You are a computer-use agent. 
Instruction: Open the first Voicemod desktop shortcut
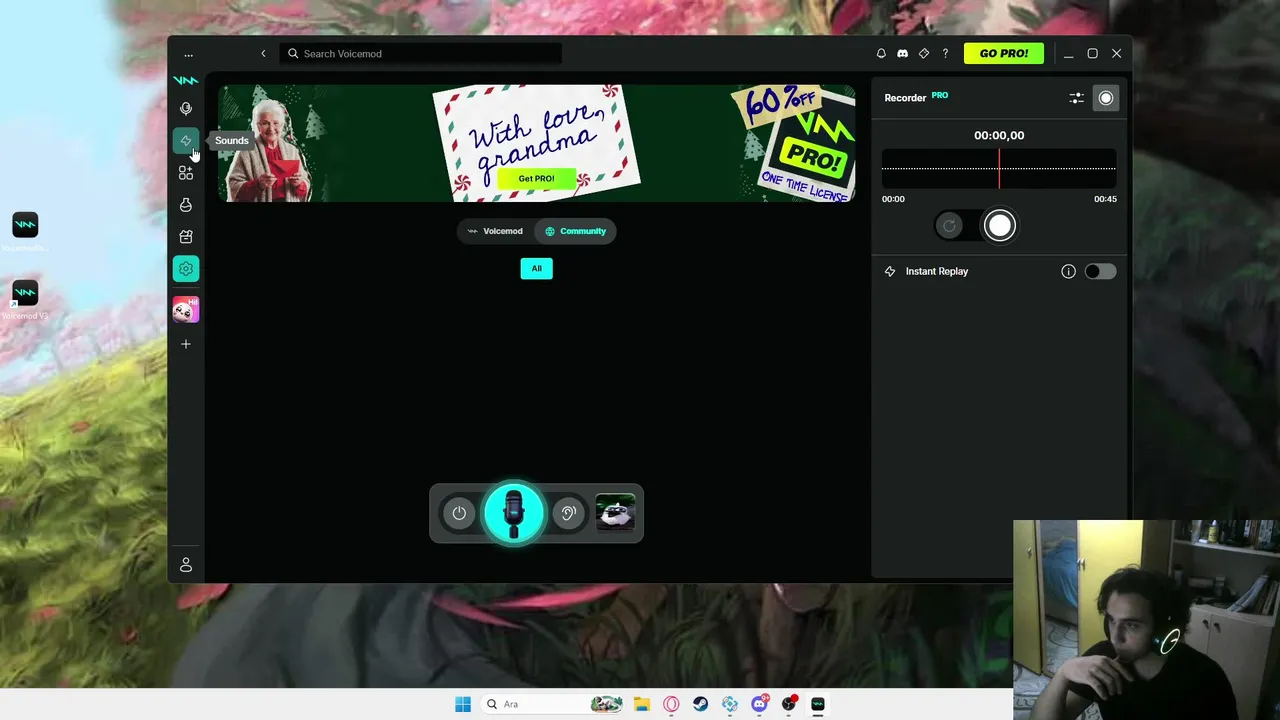[x=25, y=231]
